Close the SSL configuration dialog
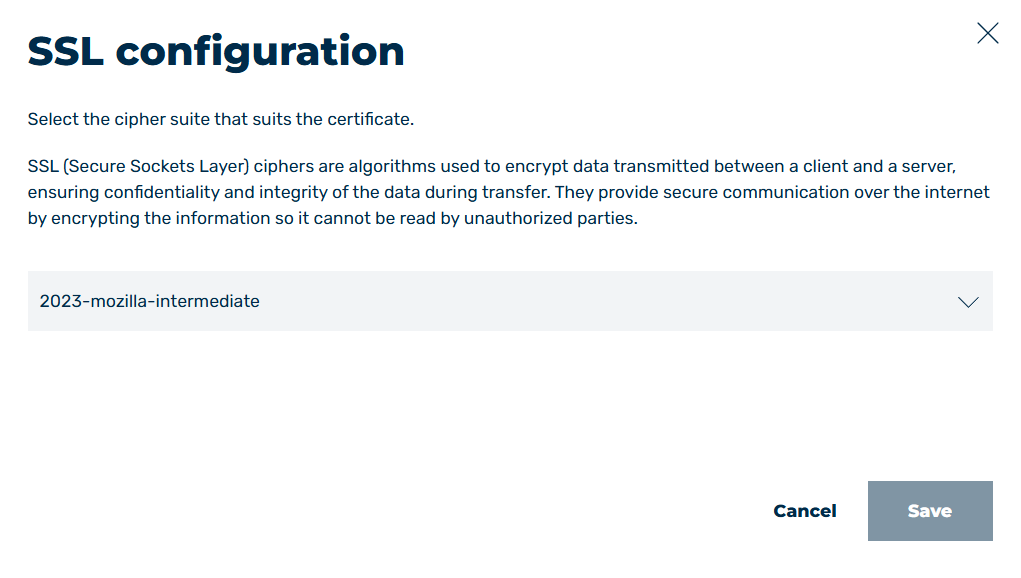The width and height of the screenshot is (1021, 578). tap(987, 33)
